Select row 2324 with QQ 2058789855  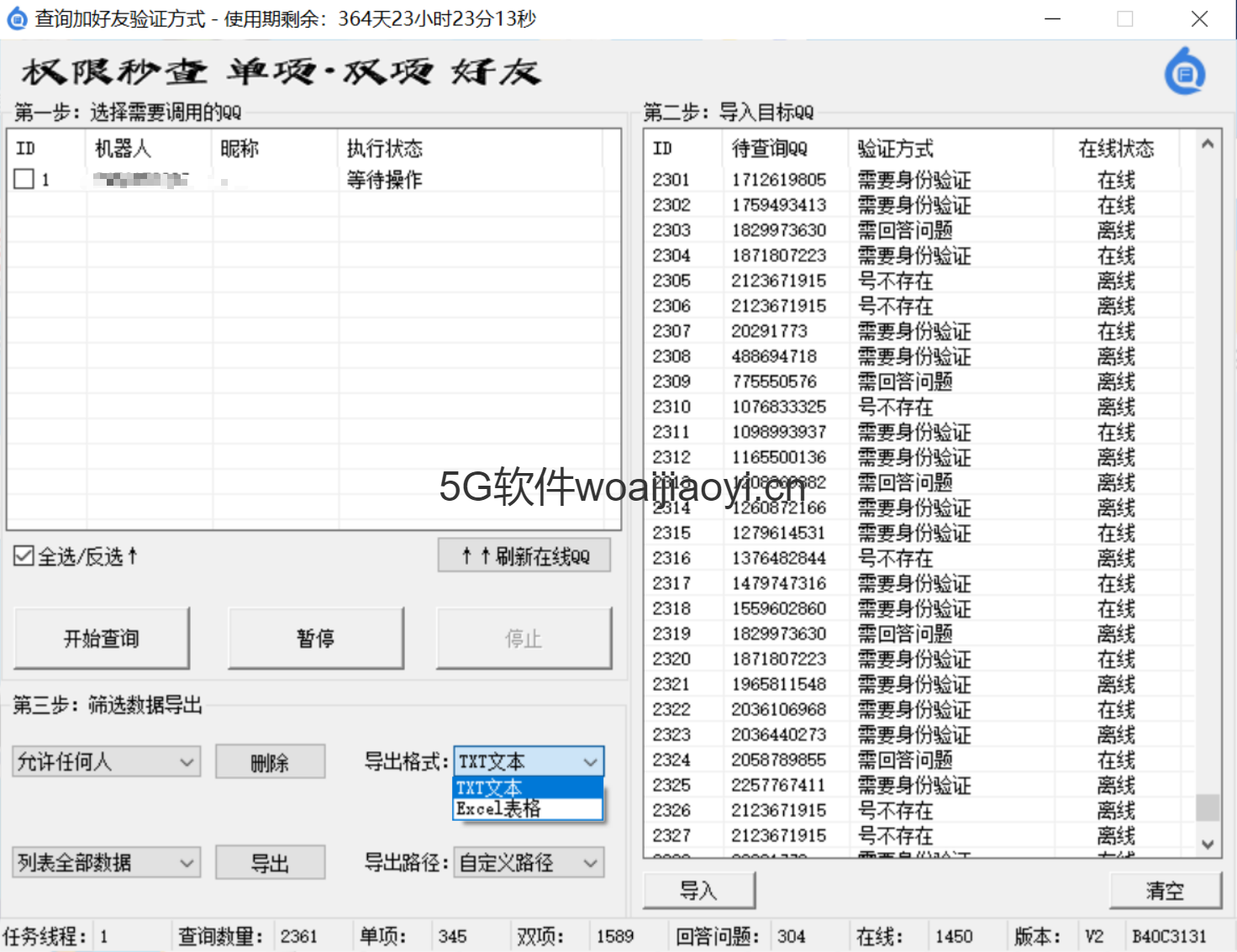(919, 760)
